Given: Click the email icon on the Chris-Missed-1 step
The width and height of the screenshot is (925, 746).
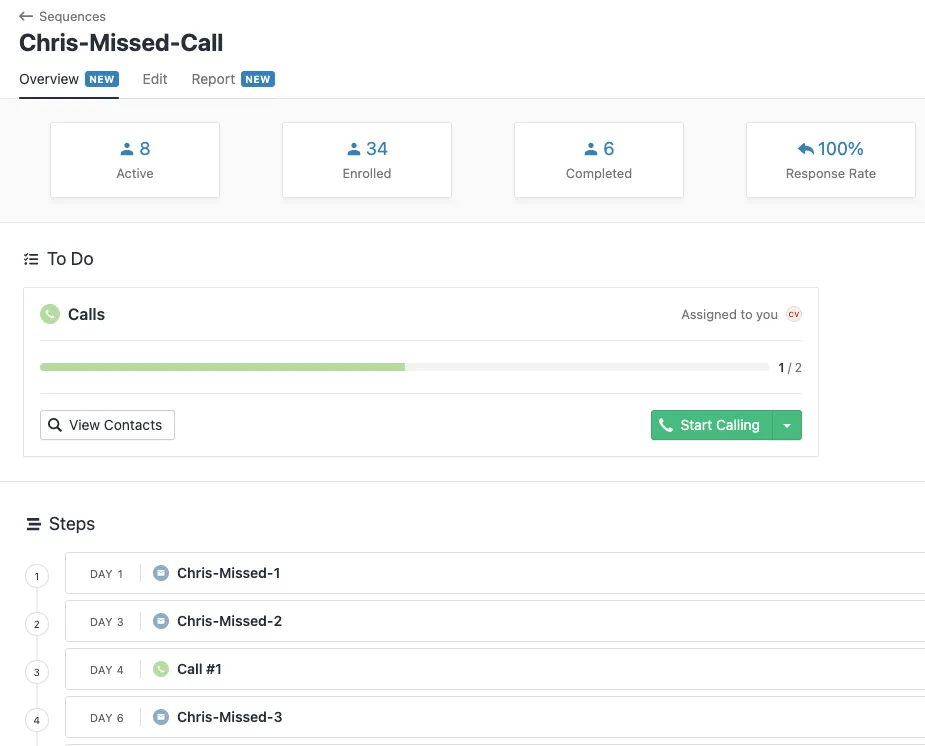Looking at the screenshot, I should coord(161,572).
